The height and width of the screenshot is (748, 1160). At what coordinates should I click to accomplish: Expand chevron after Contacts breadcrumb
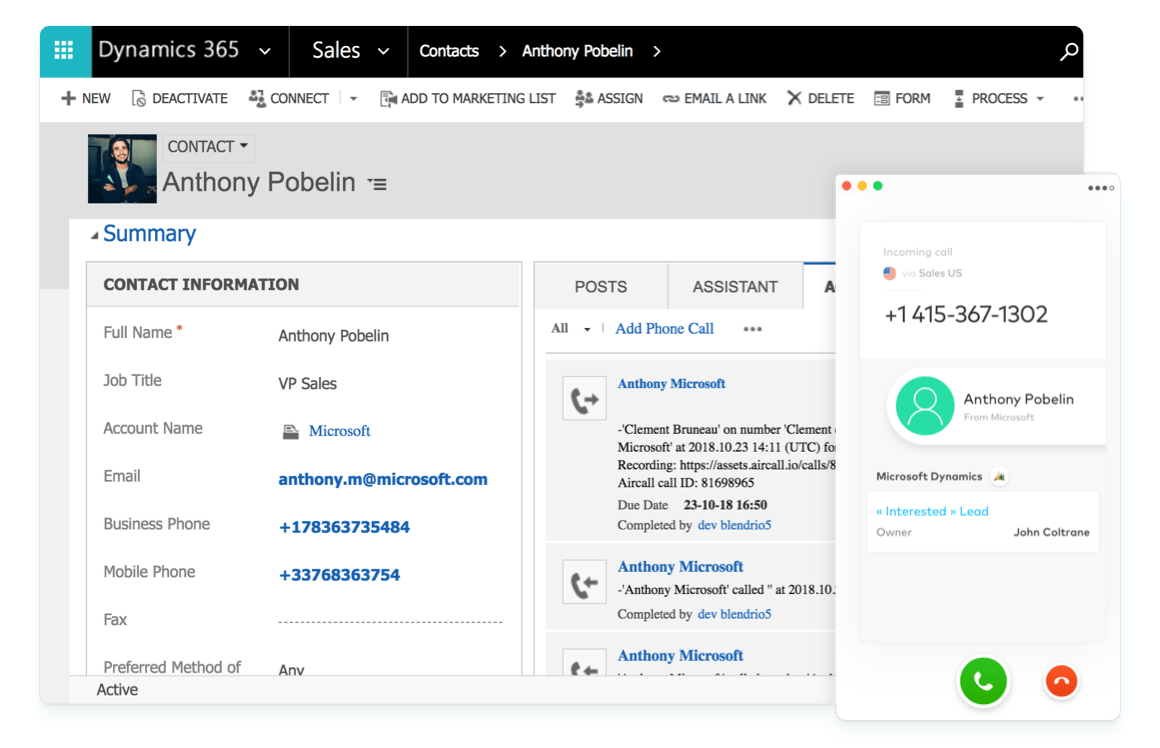(x=503, y=51)
